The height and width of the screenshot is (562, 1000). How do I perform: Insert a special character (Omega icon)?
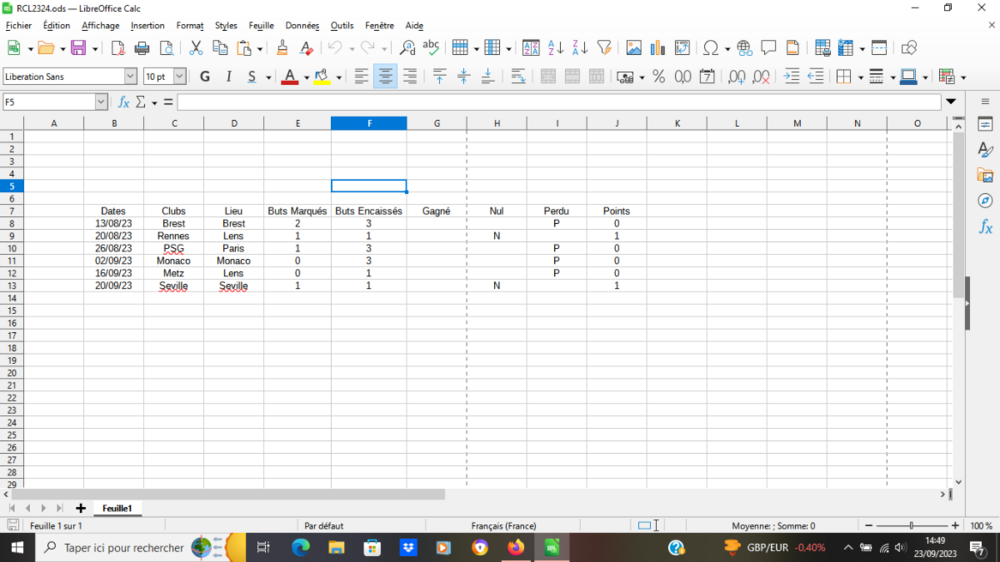tap(710, 48)
